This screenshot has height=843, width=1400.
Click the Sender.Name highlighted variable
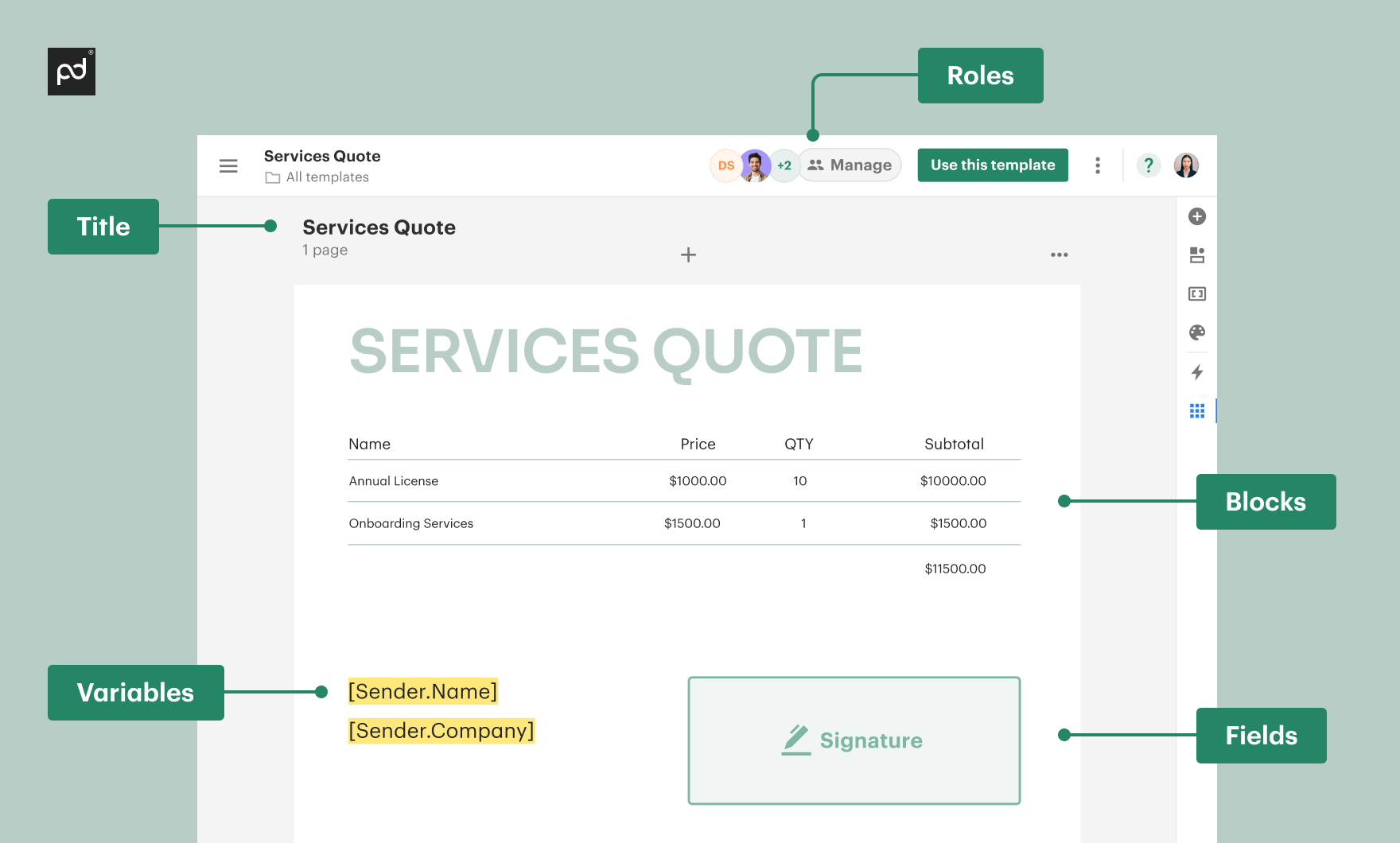pos(422,691)
